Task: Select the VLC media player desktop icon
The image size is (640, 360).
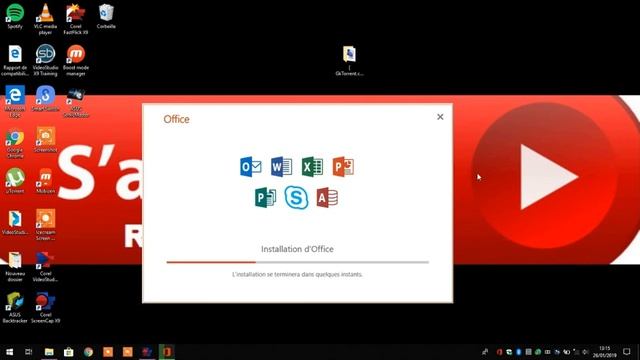Action: click(x=45, y=19)
